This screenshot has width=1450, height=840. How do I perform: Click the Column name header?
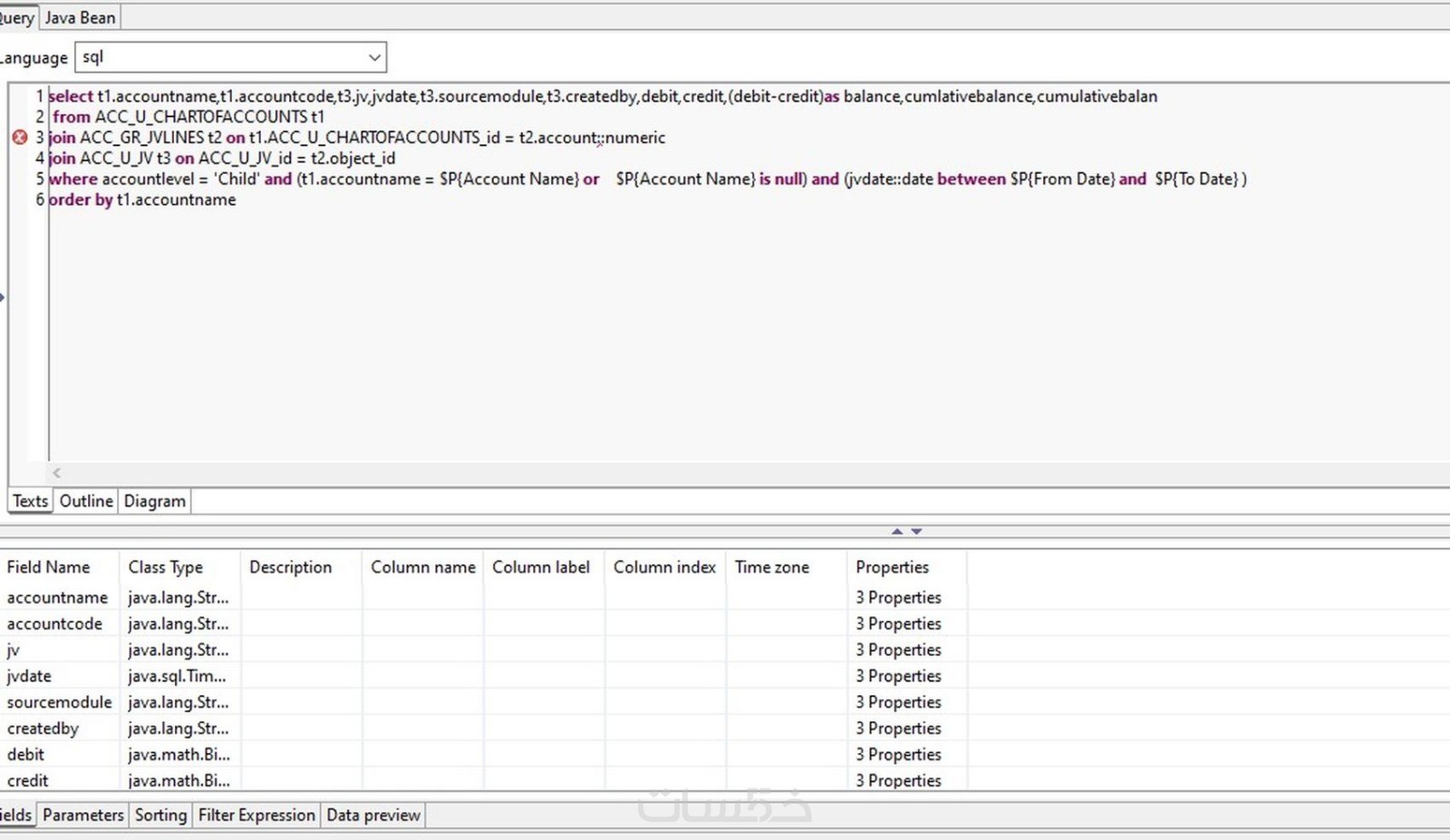423,567
